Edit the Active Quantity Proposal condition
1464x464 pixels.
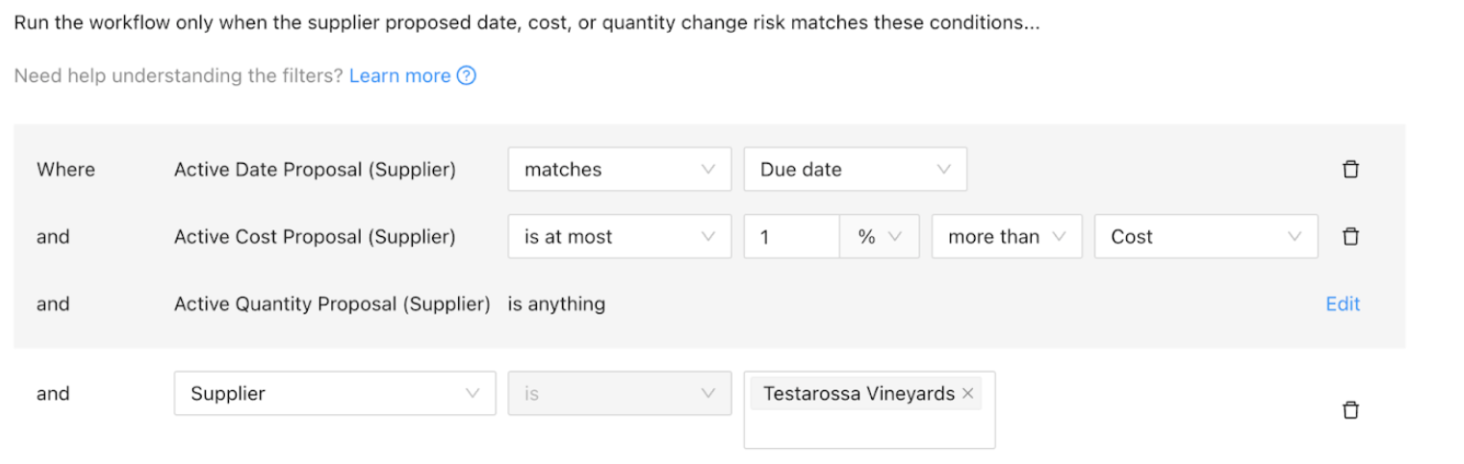tap(1342, 304)
